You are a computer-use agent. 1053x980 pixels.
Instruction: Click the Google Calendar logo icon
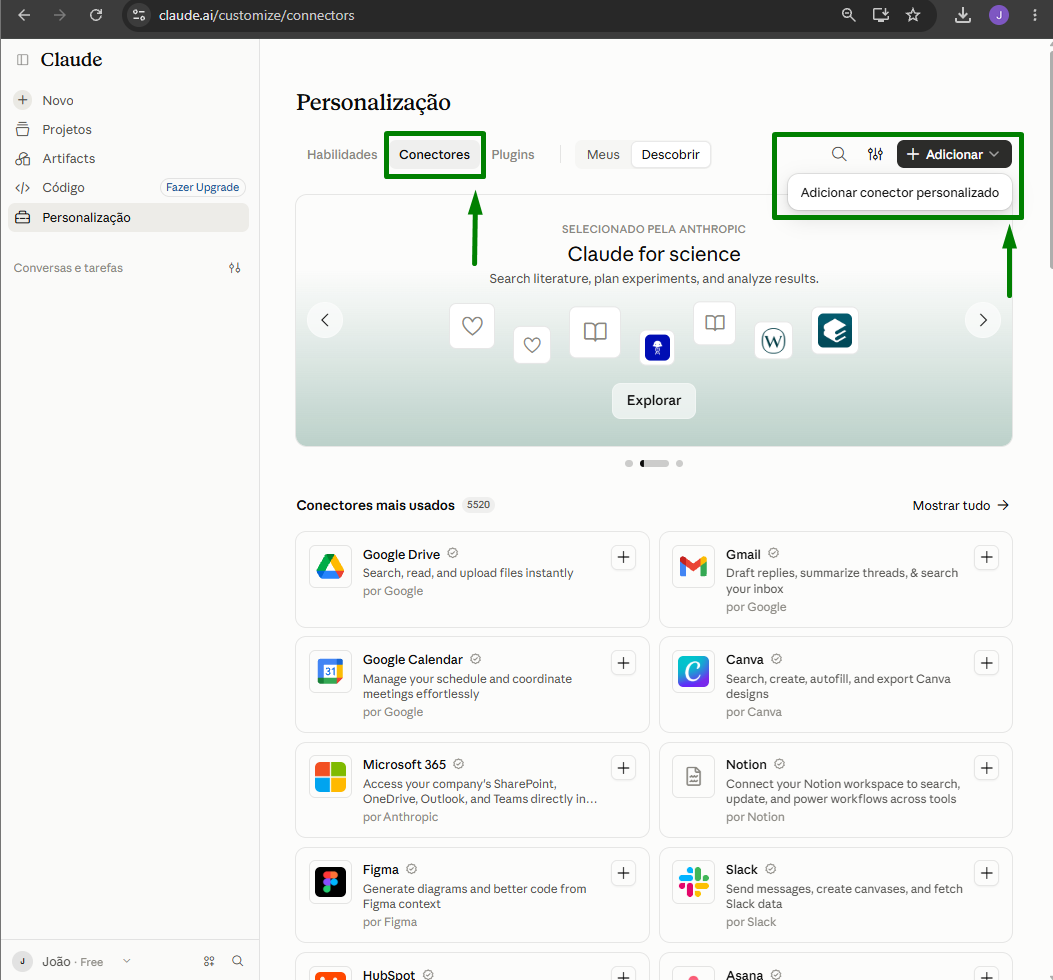[x=330, y=671]
